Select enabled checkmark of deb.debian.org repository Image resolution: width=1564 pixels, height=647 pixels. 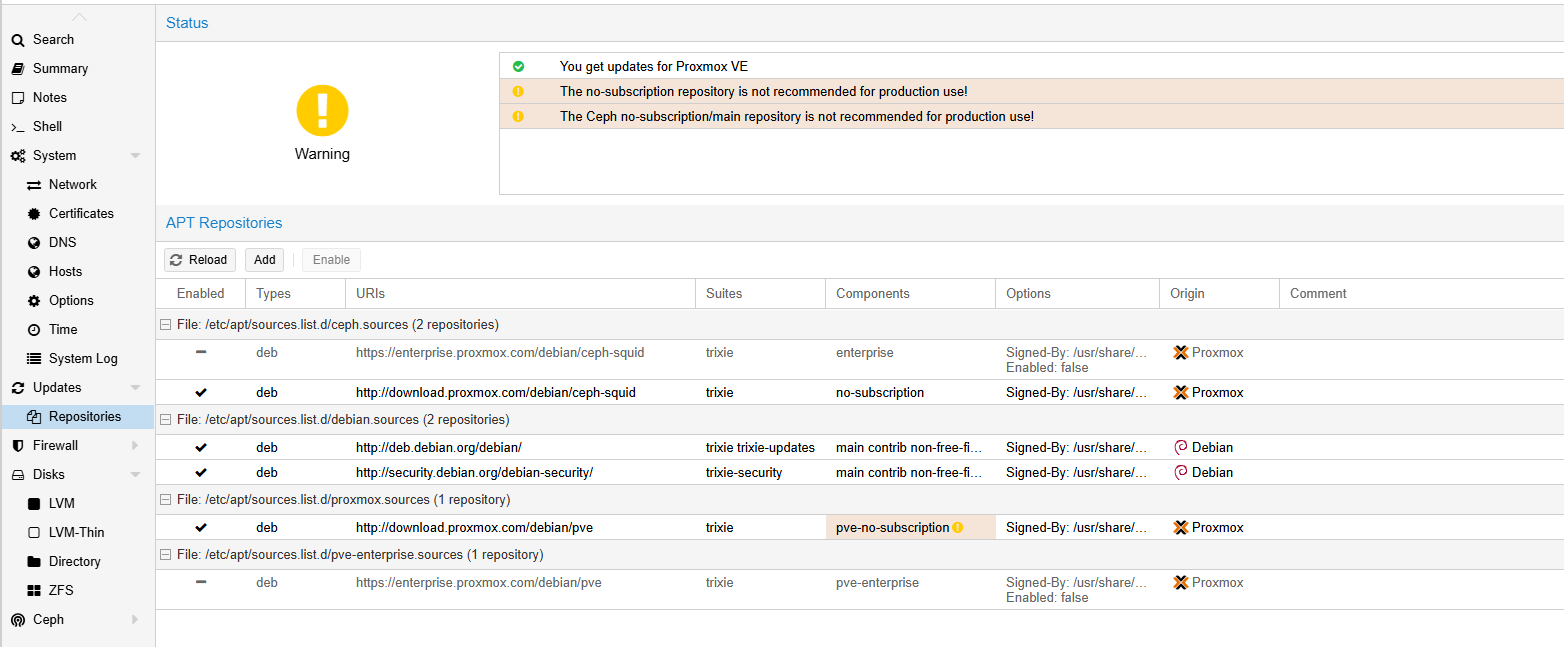pyautogui.click(x=201, y=448)
